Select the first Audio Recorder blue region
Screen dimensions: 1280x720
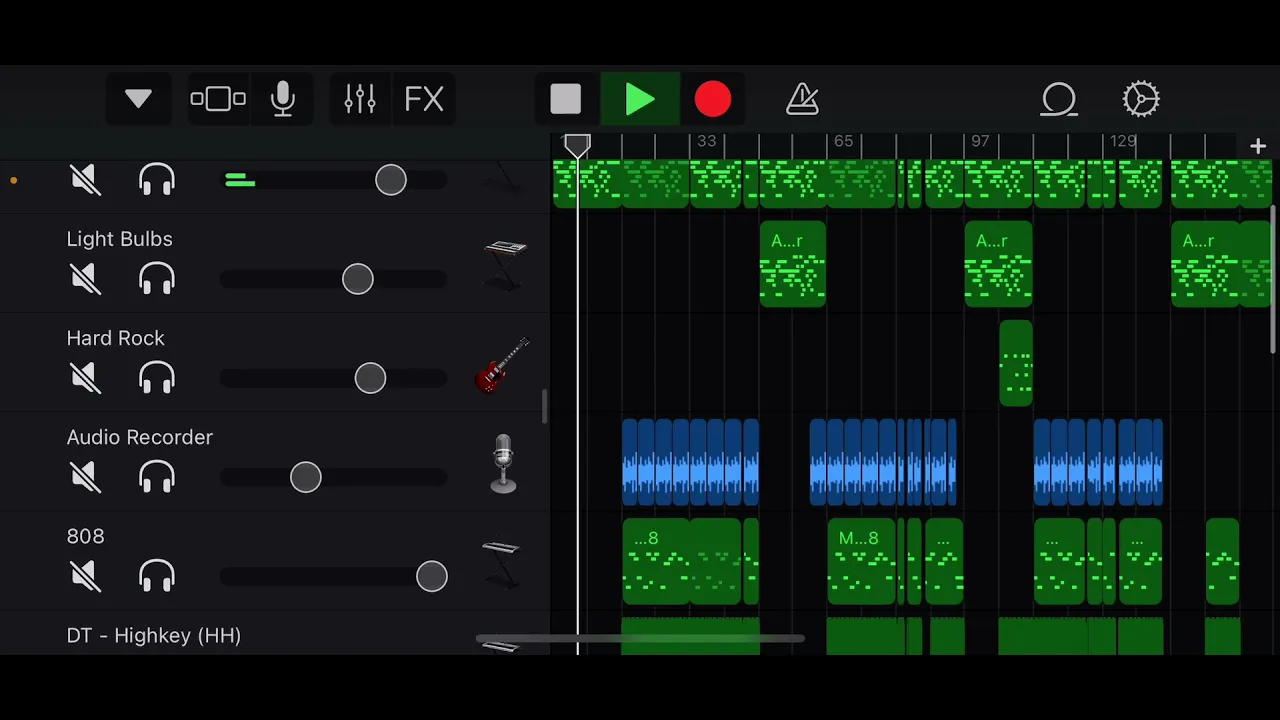click(x=690, y=462)
